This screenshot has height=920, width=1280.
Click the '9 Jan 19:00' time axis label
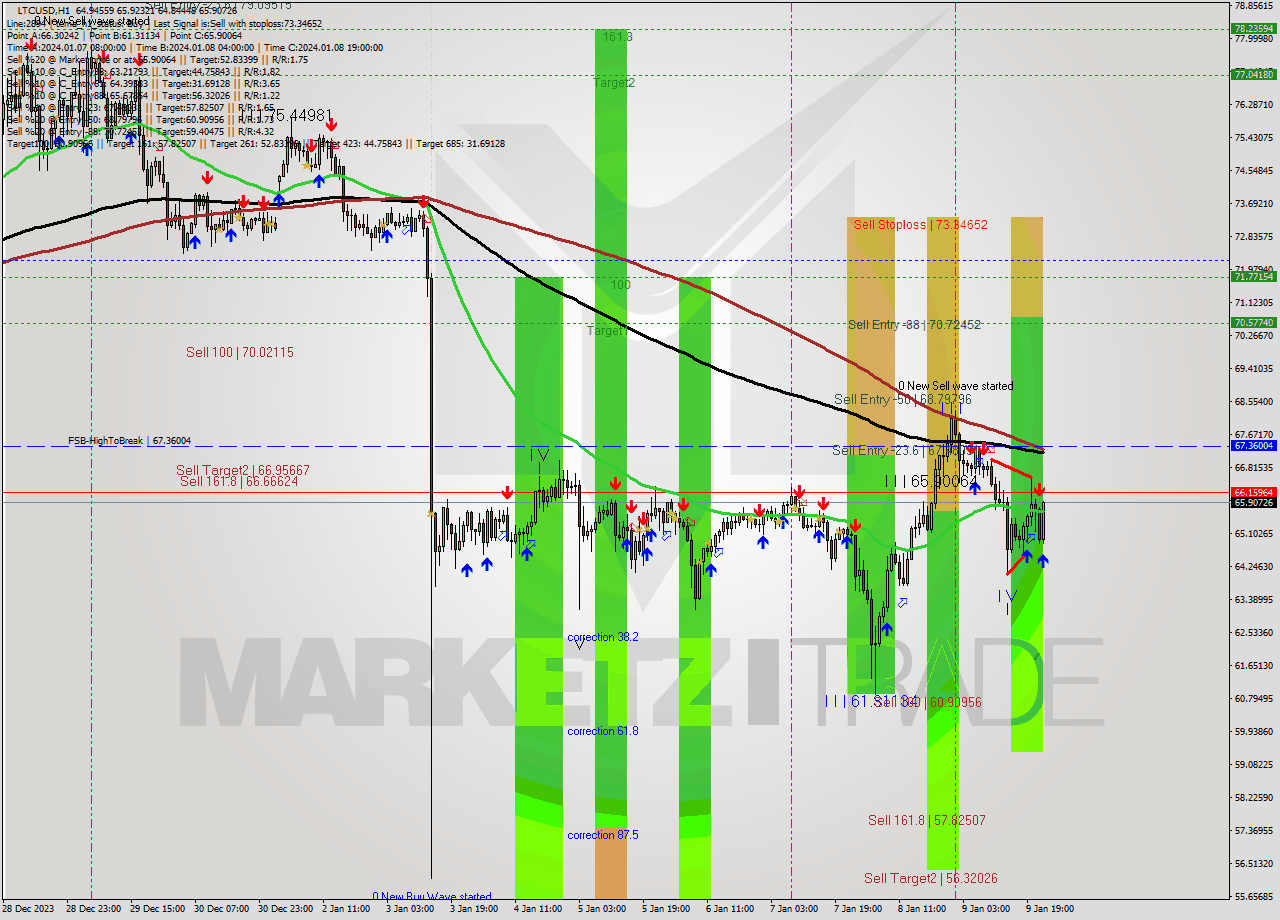1049,909
